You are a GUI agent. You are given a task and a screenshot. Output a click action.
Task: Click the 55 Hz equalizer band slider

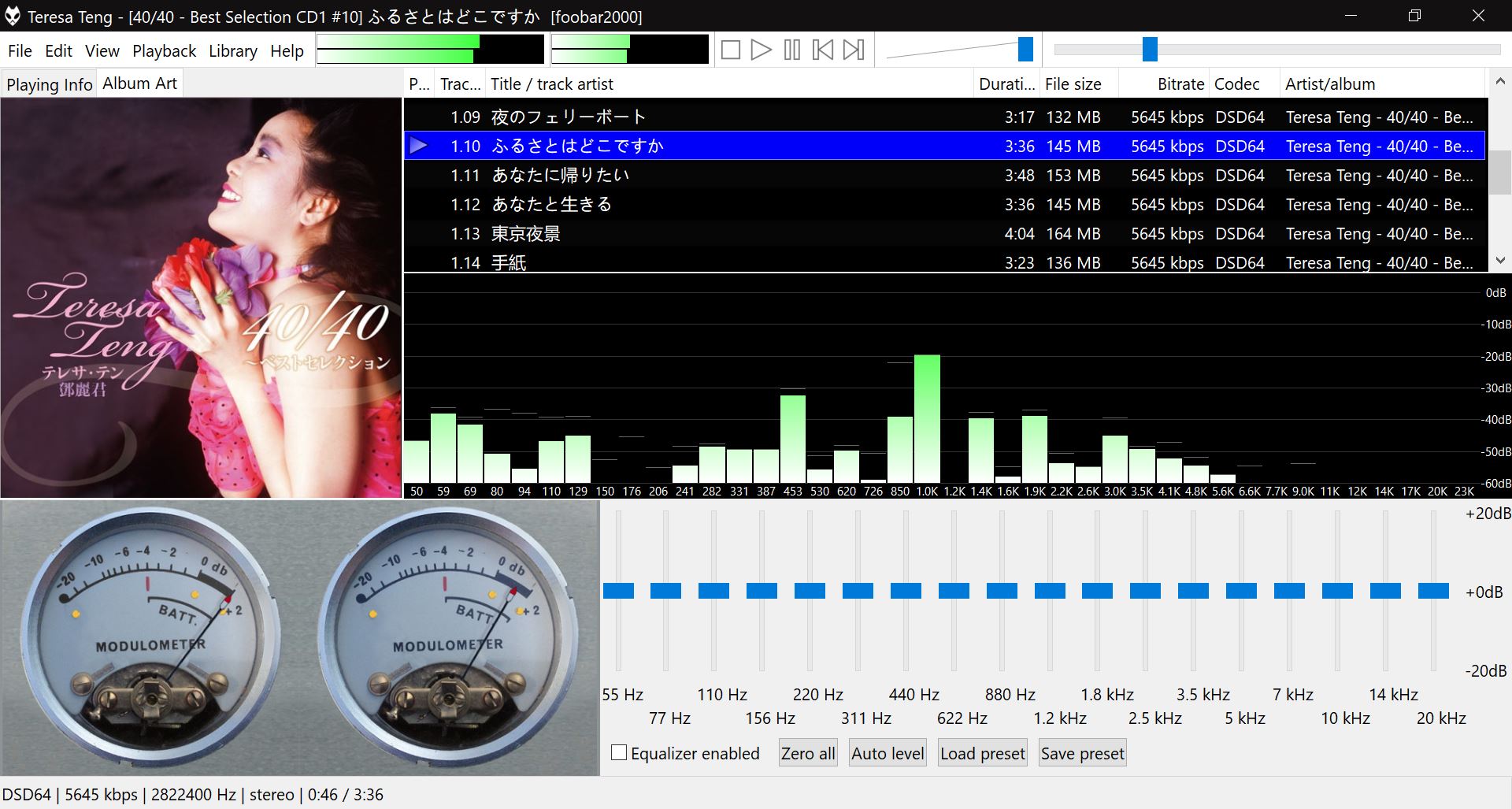tap(618, 591)
